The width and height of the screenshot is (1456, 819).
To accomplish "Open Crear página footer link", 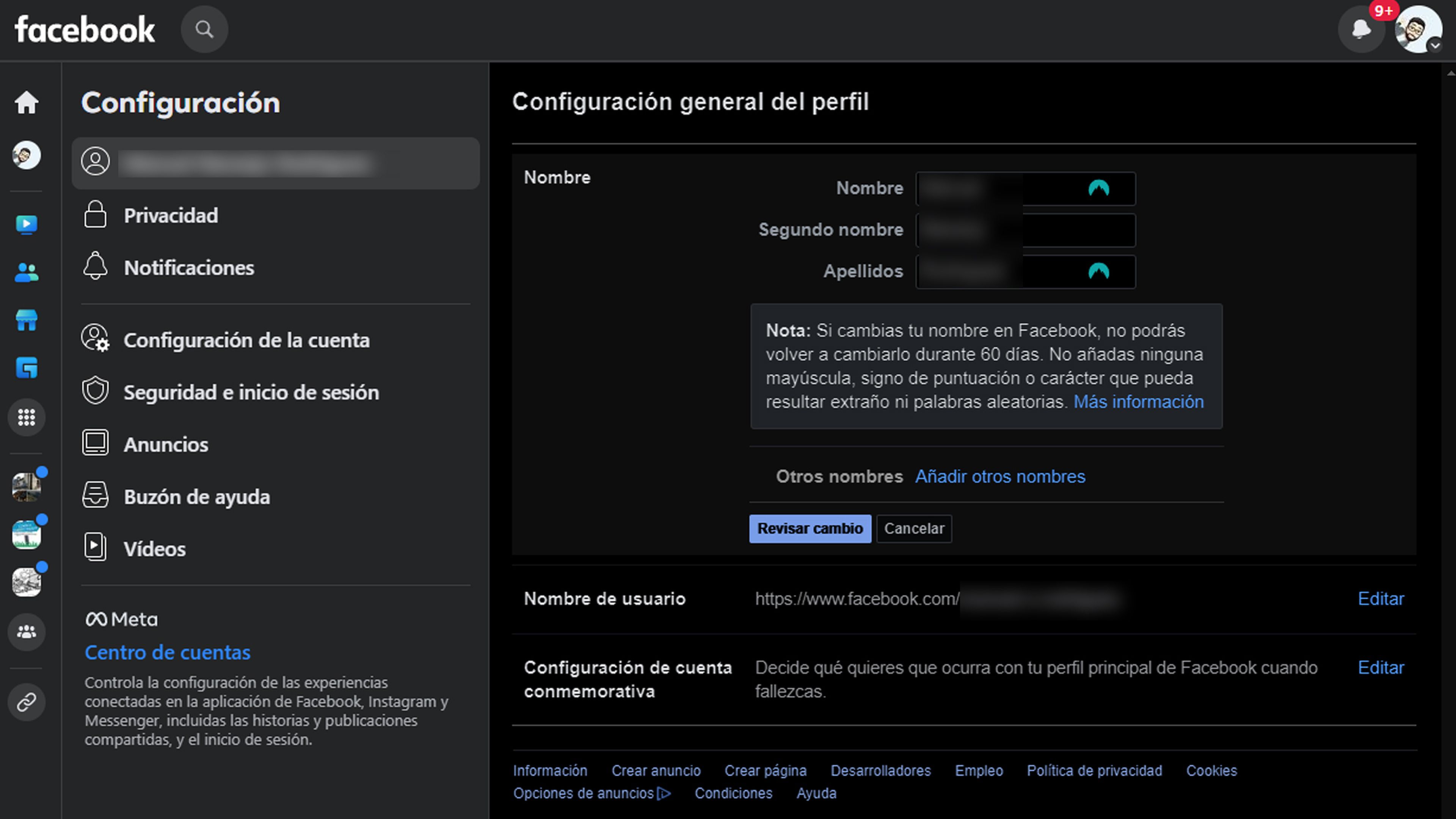I will coord(765,770).
